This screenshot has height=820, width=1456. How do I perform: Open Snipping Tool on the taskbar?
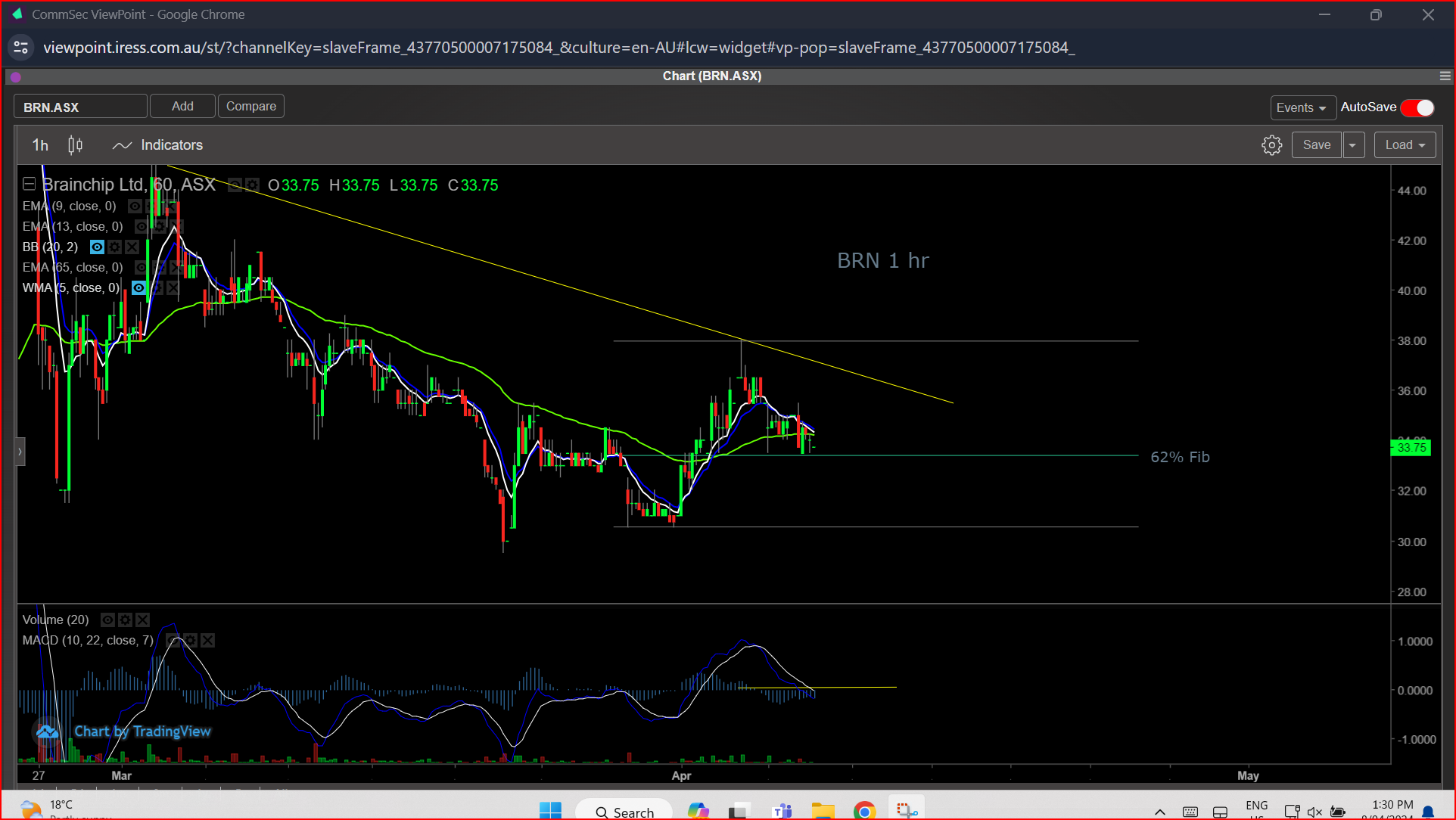click(906, 811)
